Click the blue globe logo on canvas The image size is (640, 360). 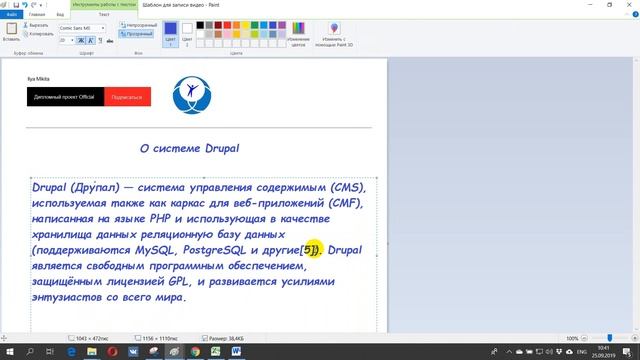[192, 95]
